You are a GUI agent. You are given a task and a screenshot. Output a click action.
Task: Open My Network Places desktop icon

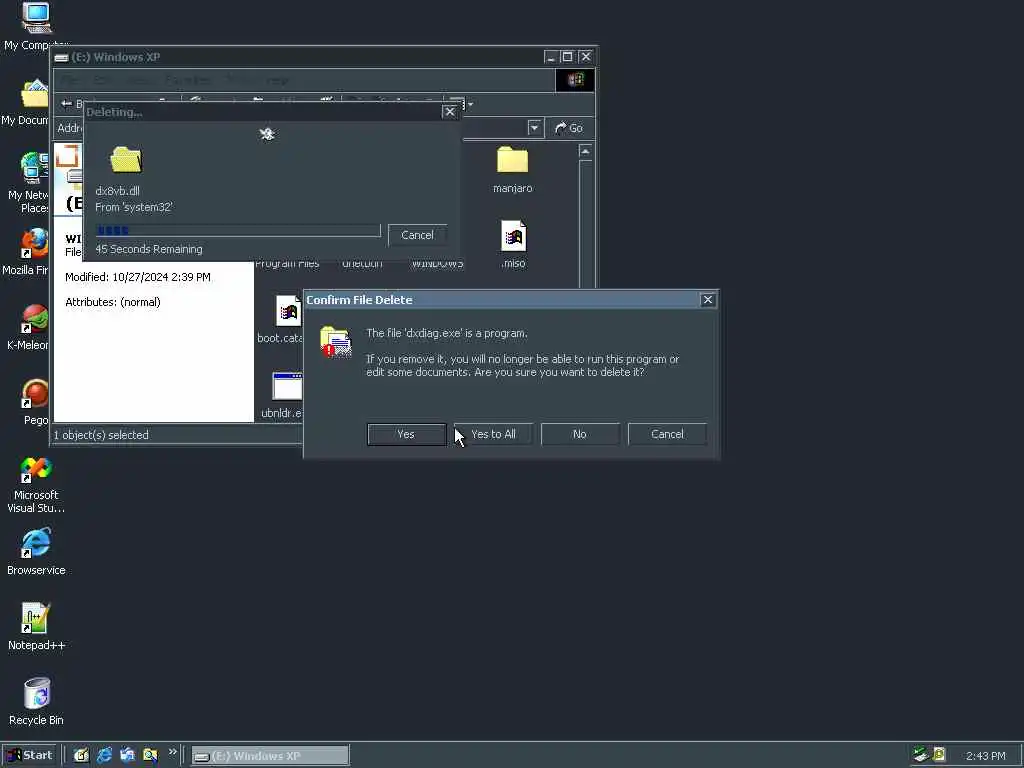click(x=27, y=183)
